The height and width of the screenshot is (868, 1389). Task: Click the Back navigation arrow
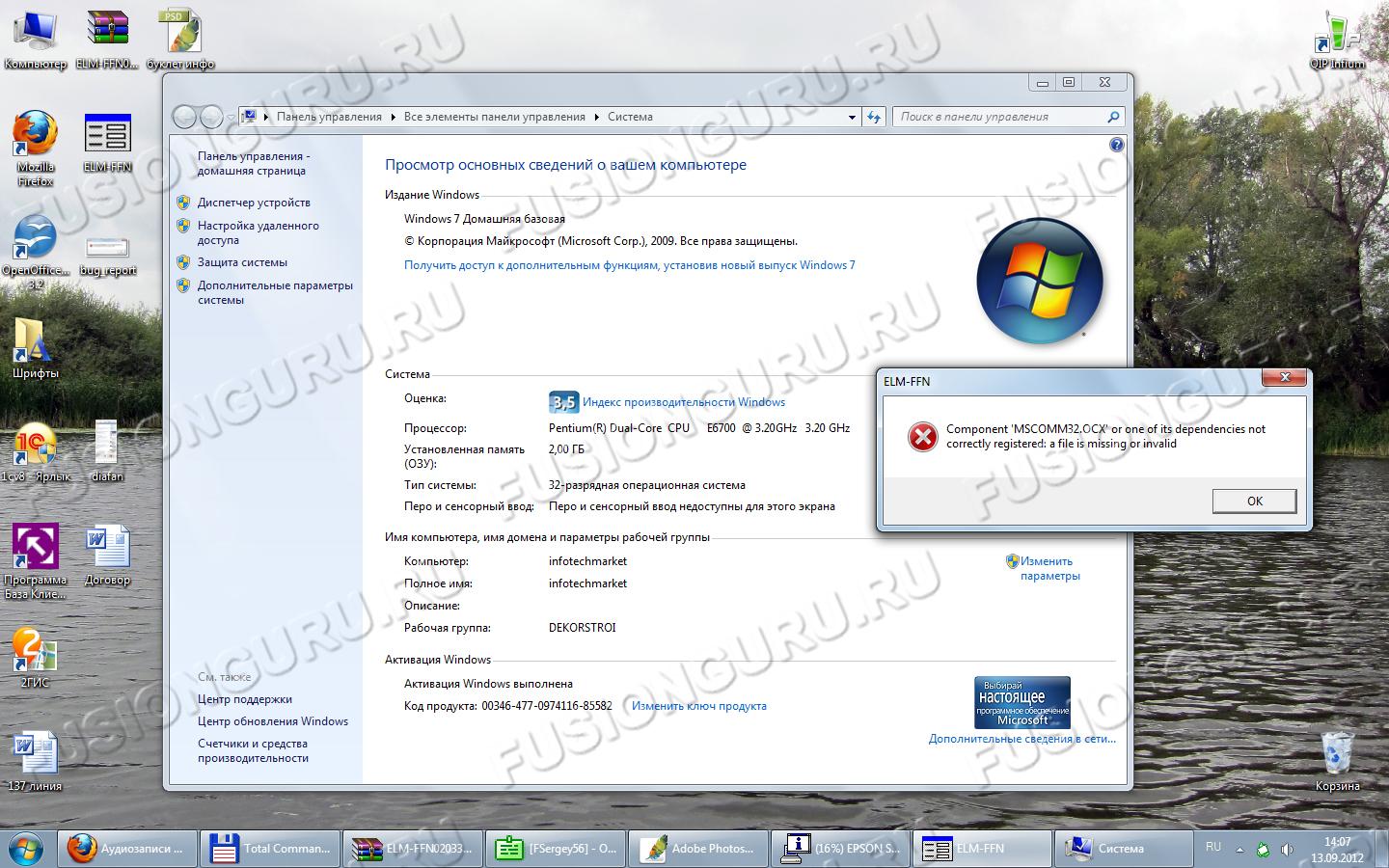(184, 117)
